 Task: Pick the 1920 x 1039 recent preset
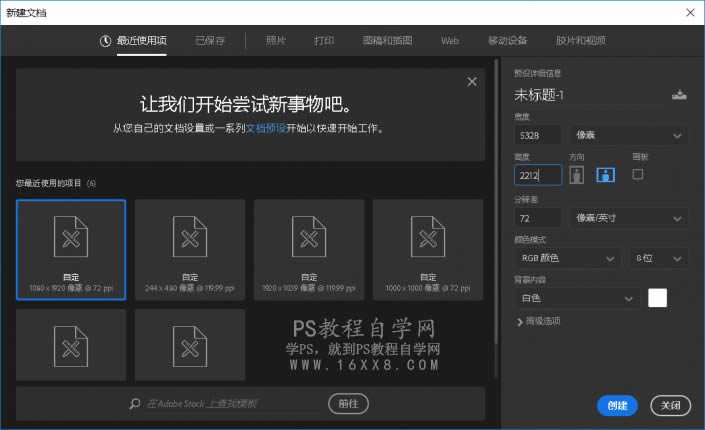pyautogui.click(x=308, y=249)
